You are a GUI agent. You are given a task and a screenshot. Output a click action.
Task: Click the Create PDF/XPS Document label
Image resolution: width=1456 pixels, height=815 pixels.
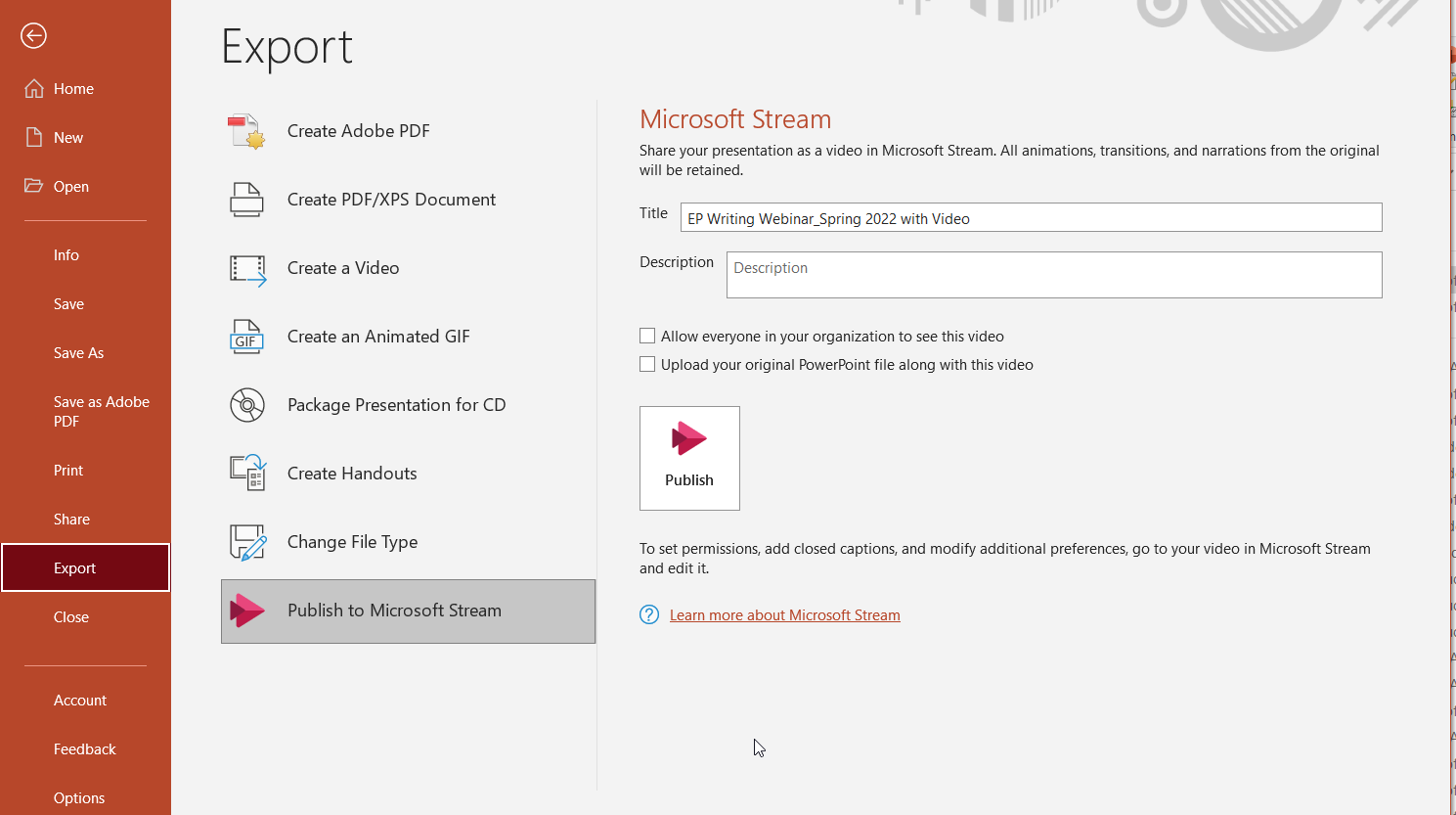click(391, 200)
